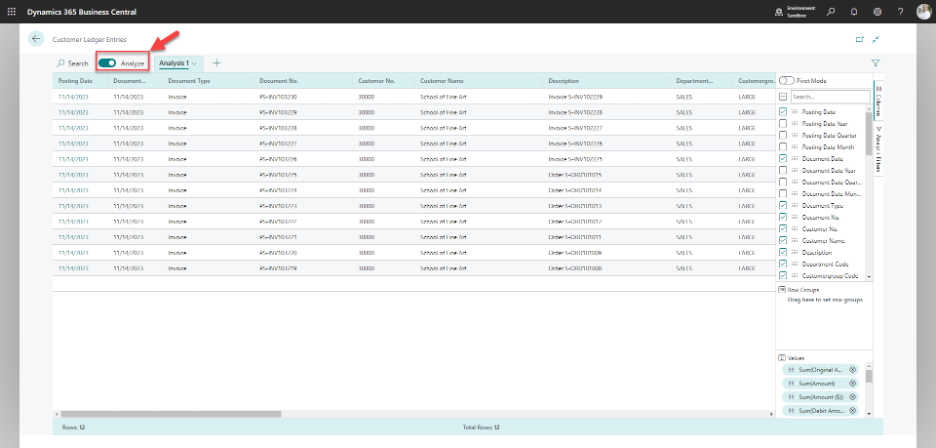The height and width of the screenshot is (448, 936).
Task: Enable Pivot Mode toggle
Action: [x=786, y=81]
